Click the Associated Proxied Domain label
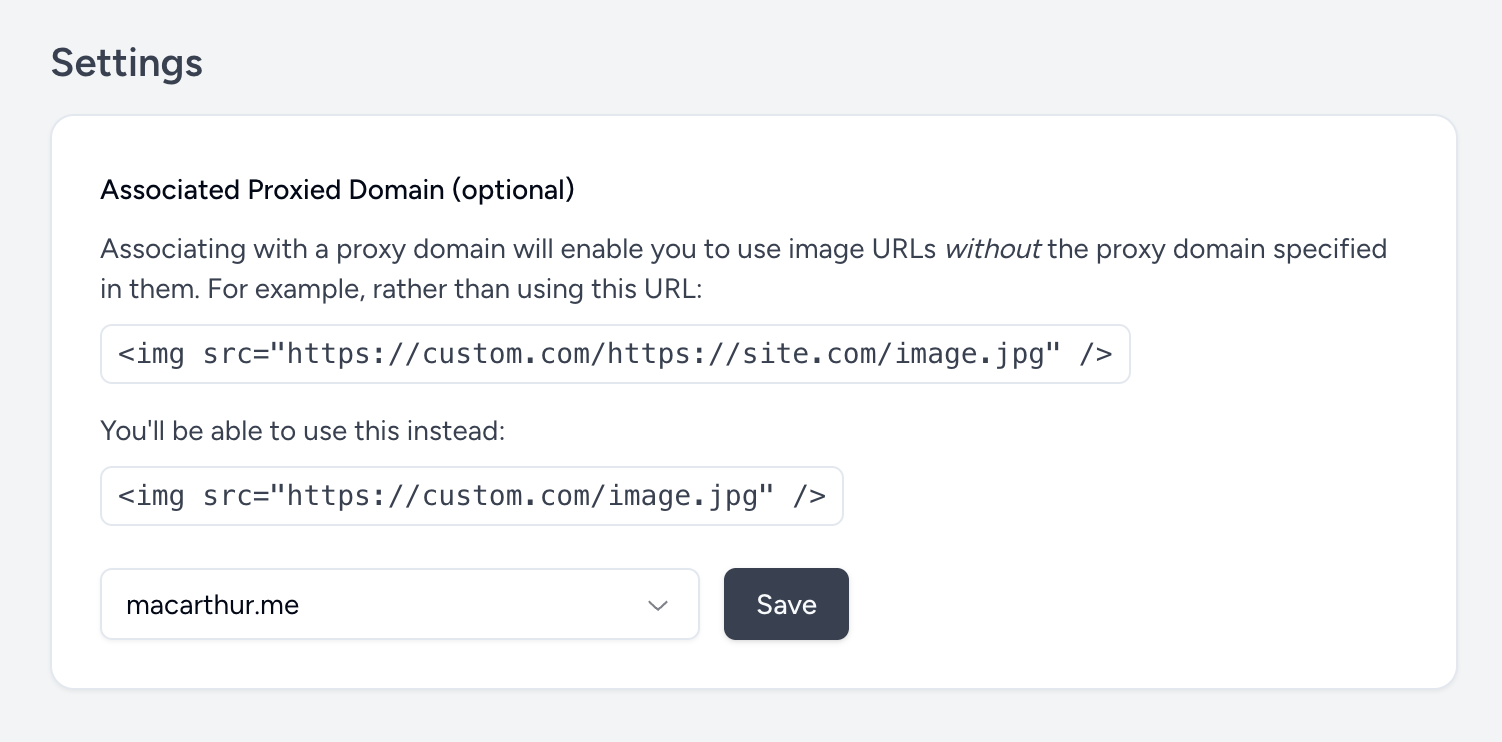Viewport: 1502px width, 742px height. click(x=273, y=190)
